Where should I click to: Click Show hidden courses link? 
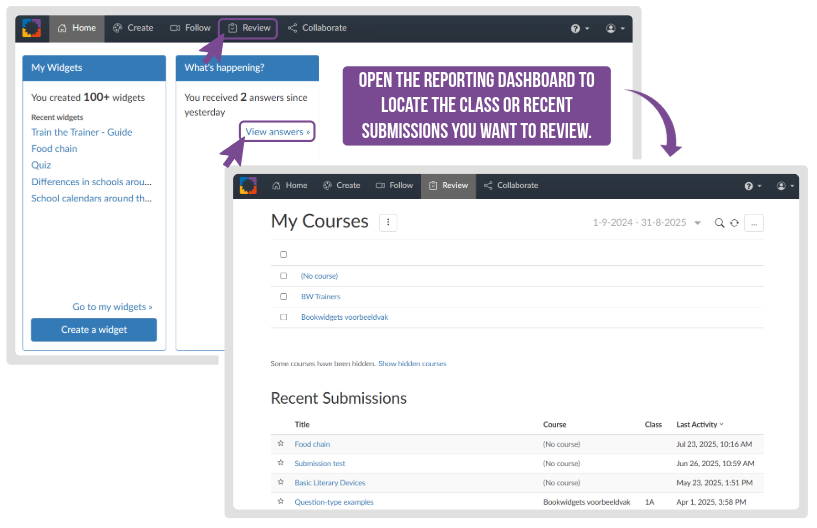pos(412,364)
